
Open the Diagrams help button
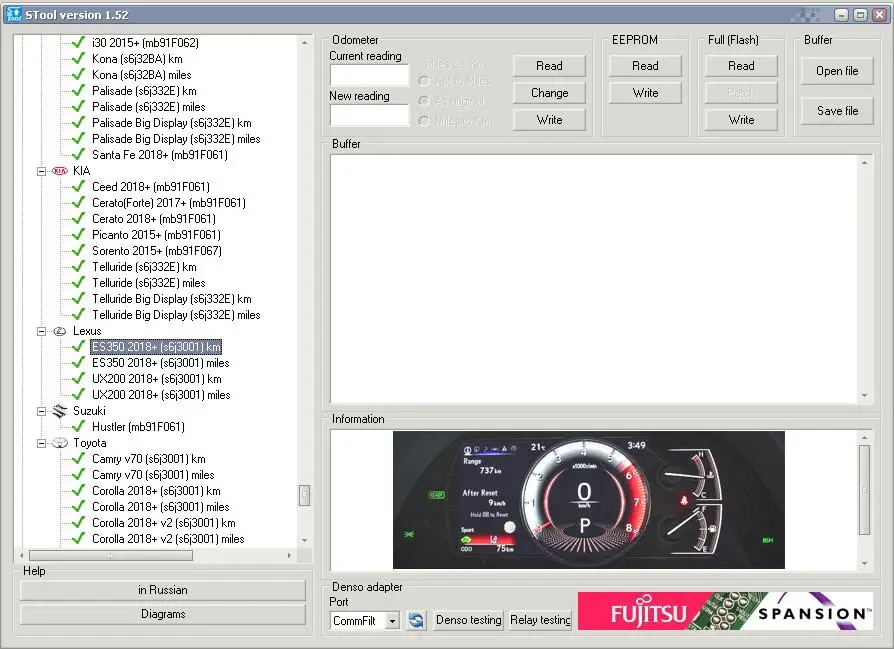[163, 614]
